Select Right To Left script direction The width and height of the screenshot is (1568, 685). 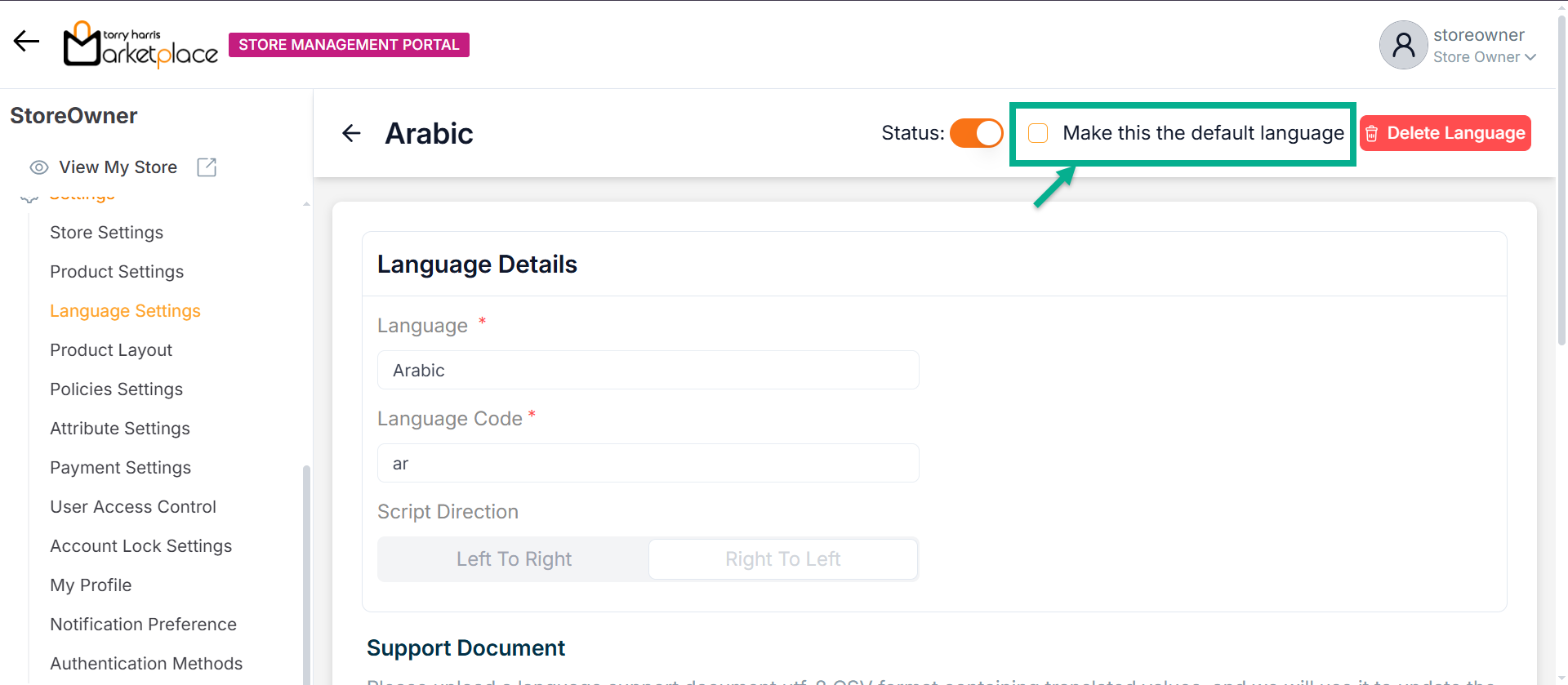[782, 559]
